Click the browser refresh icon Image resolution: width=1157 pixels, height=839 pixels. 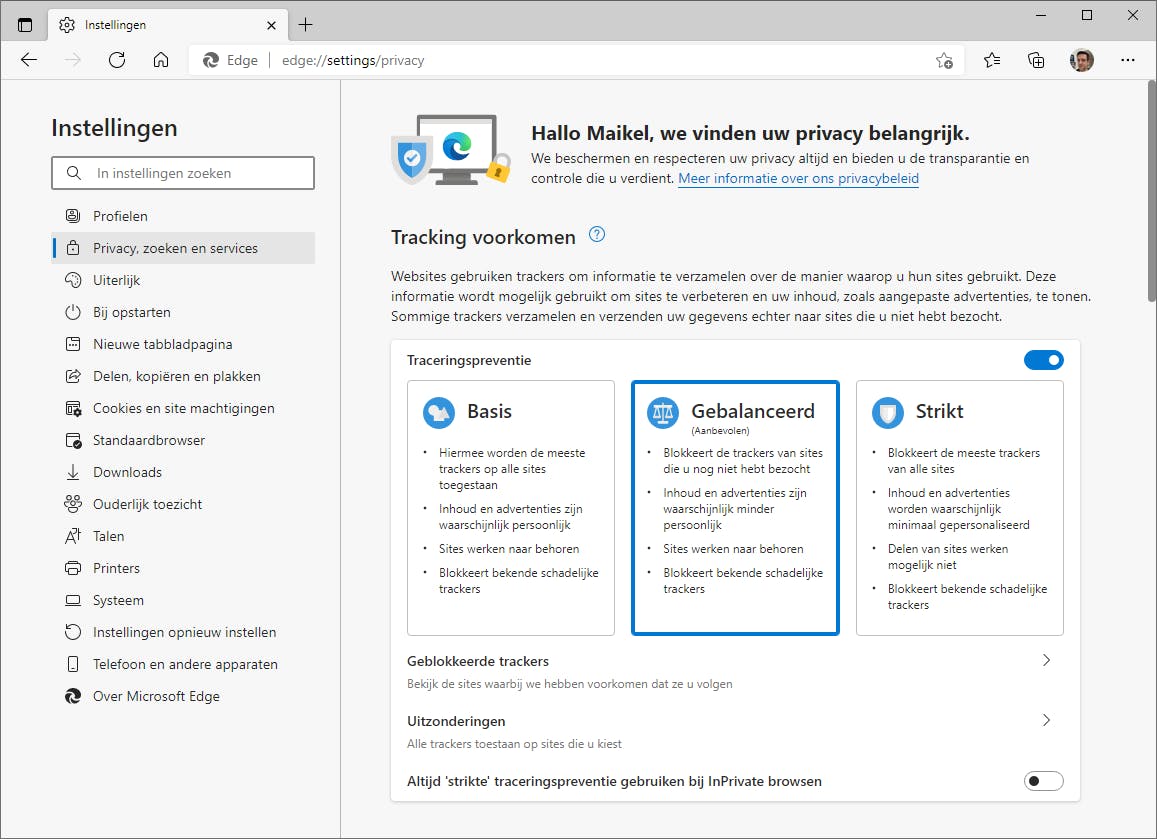pyautogui.click(x=117, y=60)
